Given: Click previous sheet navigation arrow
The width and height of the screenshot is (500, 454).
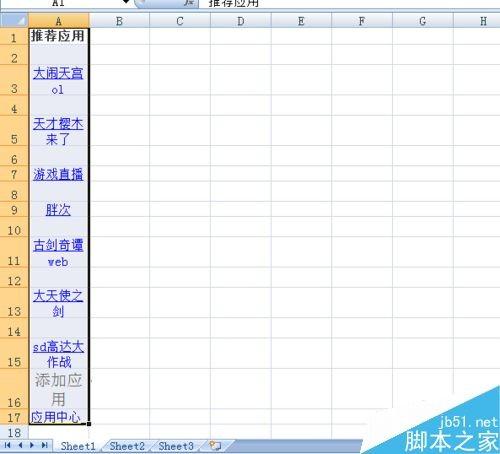Looking at the screenshot, I should (20, 445).
